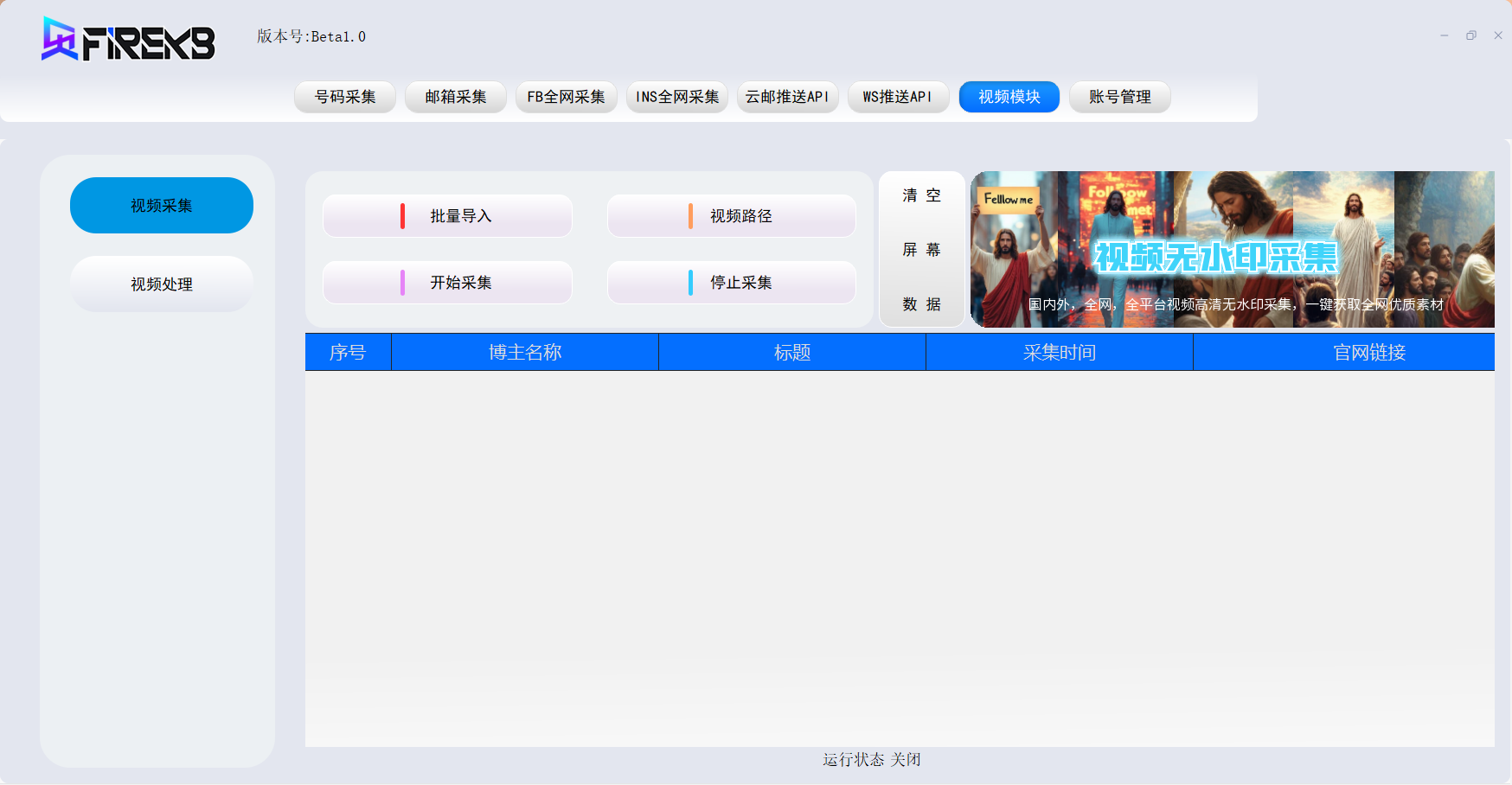Open the 号码采集 tab
The height and width of the screenshot is (785, 1512).
pos(345,97)
